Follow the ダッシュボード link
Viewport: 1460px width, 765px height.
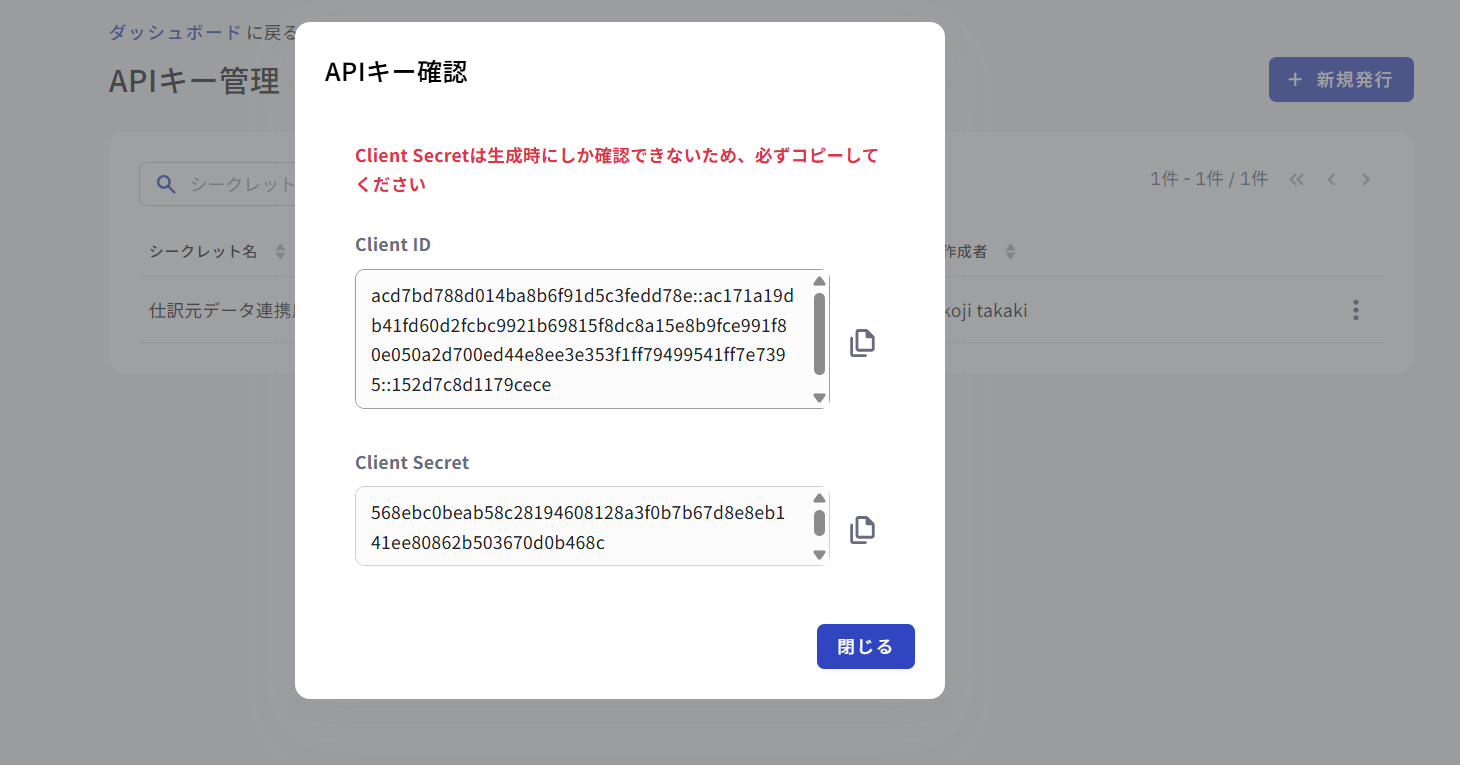tap(174, 32)
